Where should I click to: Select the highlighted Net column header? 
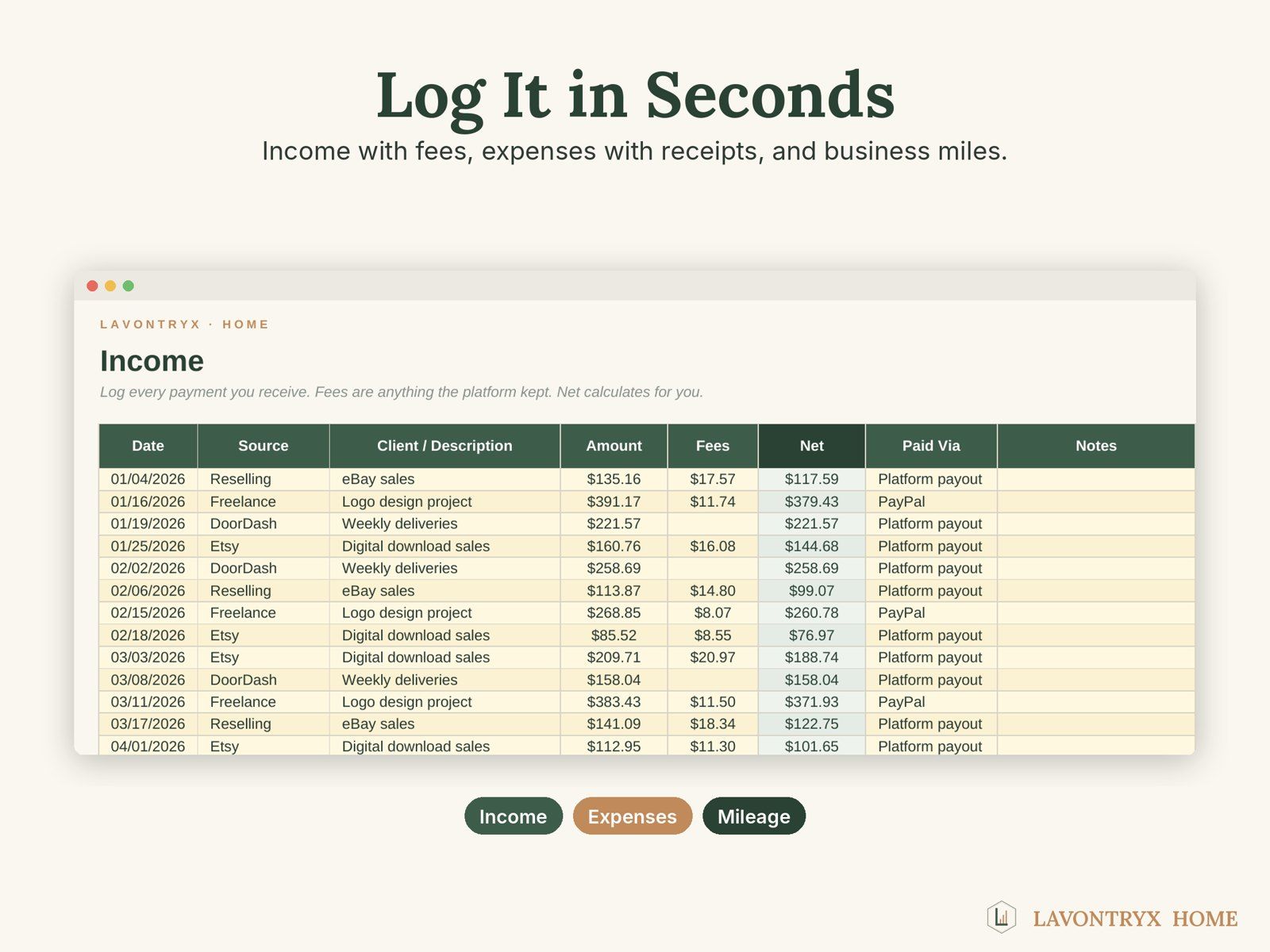pos(812,446)
